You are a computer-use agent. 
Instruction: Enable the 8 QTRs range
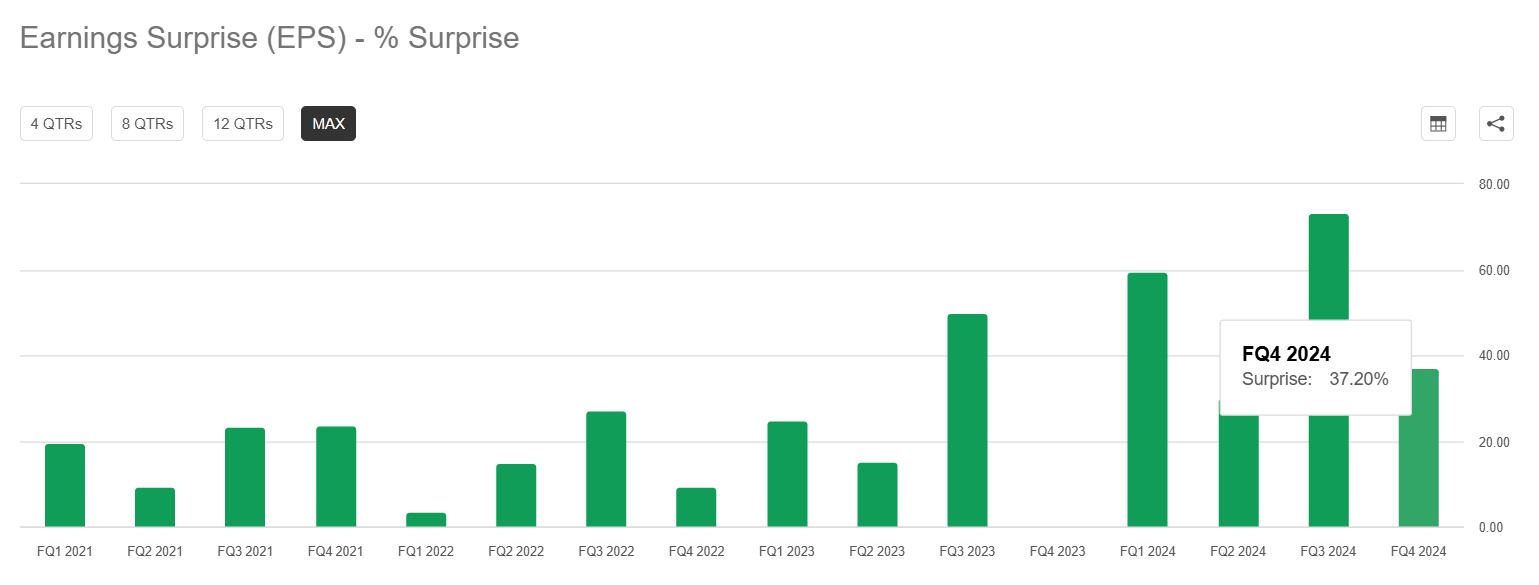coord(147,123)
